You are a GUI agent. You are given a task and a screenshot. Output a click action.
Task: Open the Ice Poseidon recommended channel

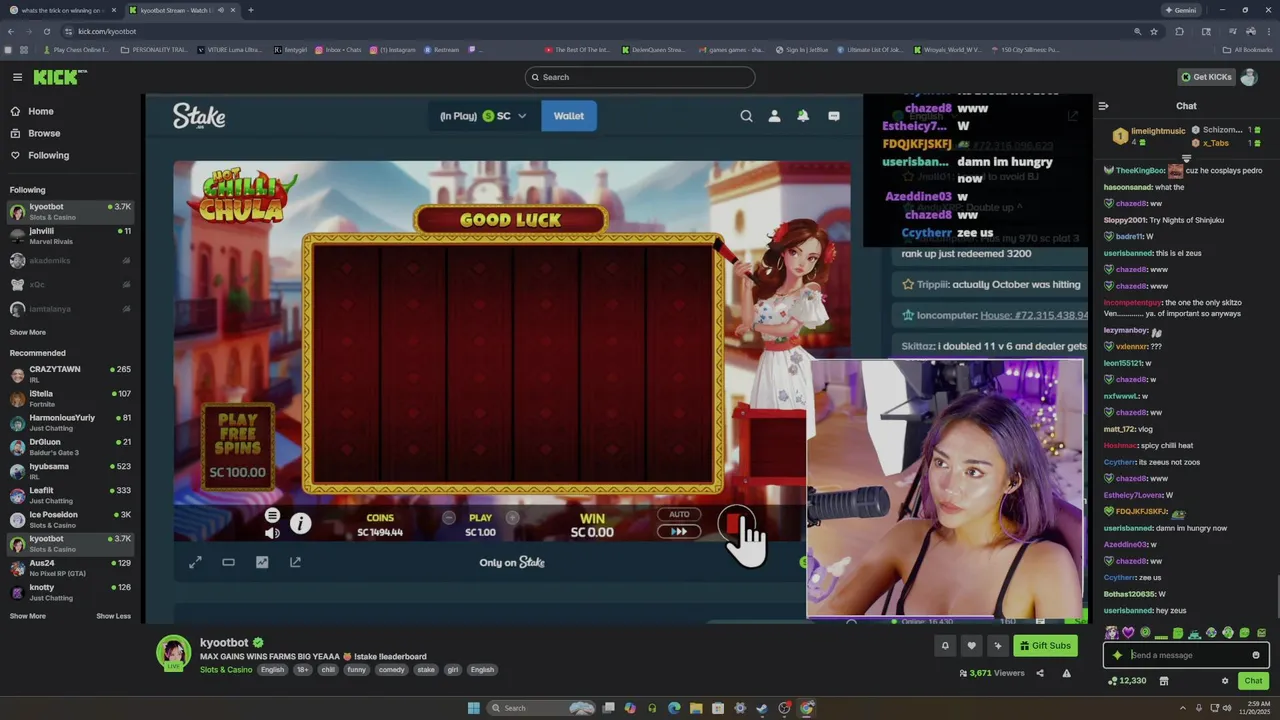(x=70, y=519)
